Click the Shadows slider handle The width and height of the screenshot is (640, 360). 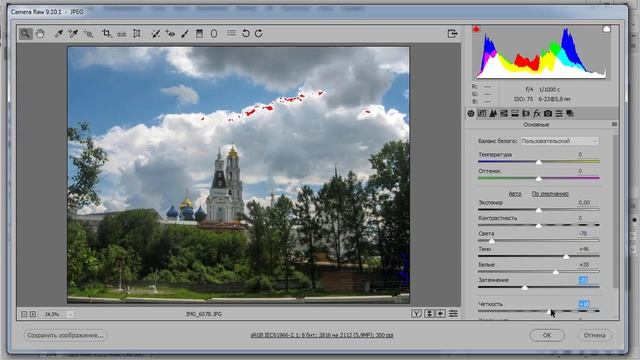566,256
